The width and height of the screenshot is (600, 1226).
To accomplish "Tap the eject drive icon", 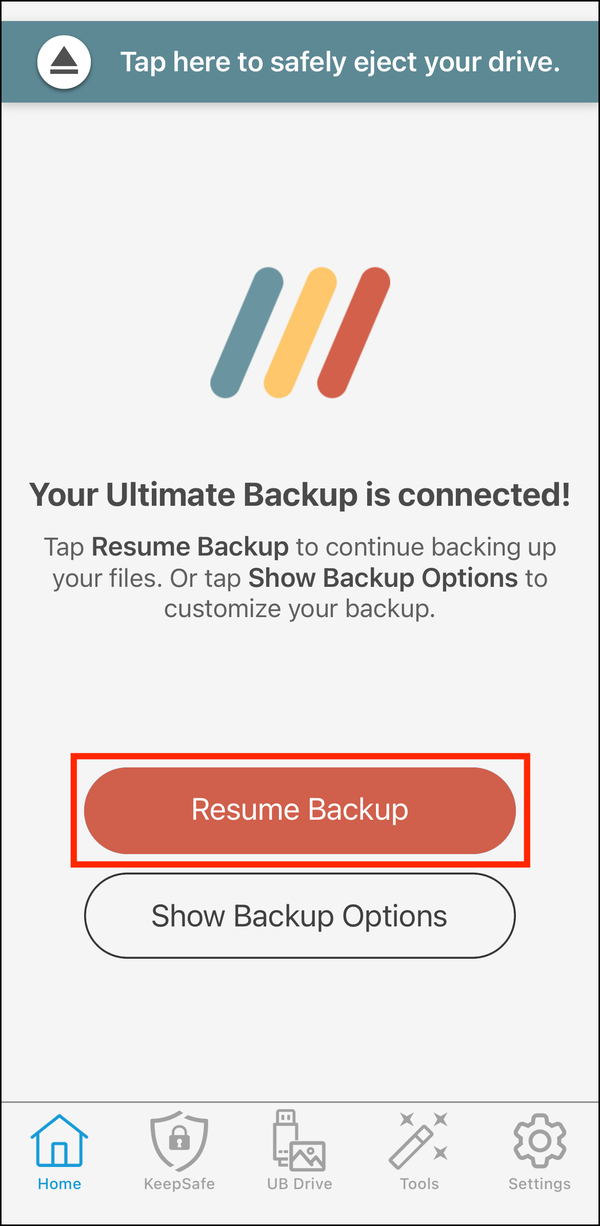I will point(65,62).
